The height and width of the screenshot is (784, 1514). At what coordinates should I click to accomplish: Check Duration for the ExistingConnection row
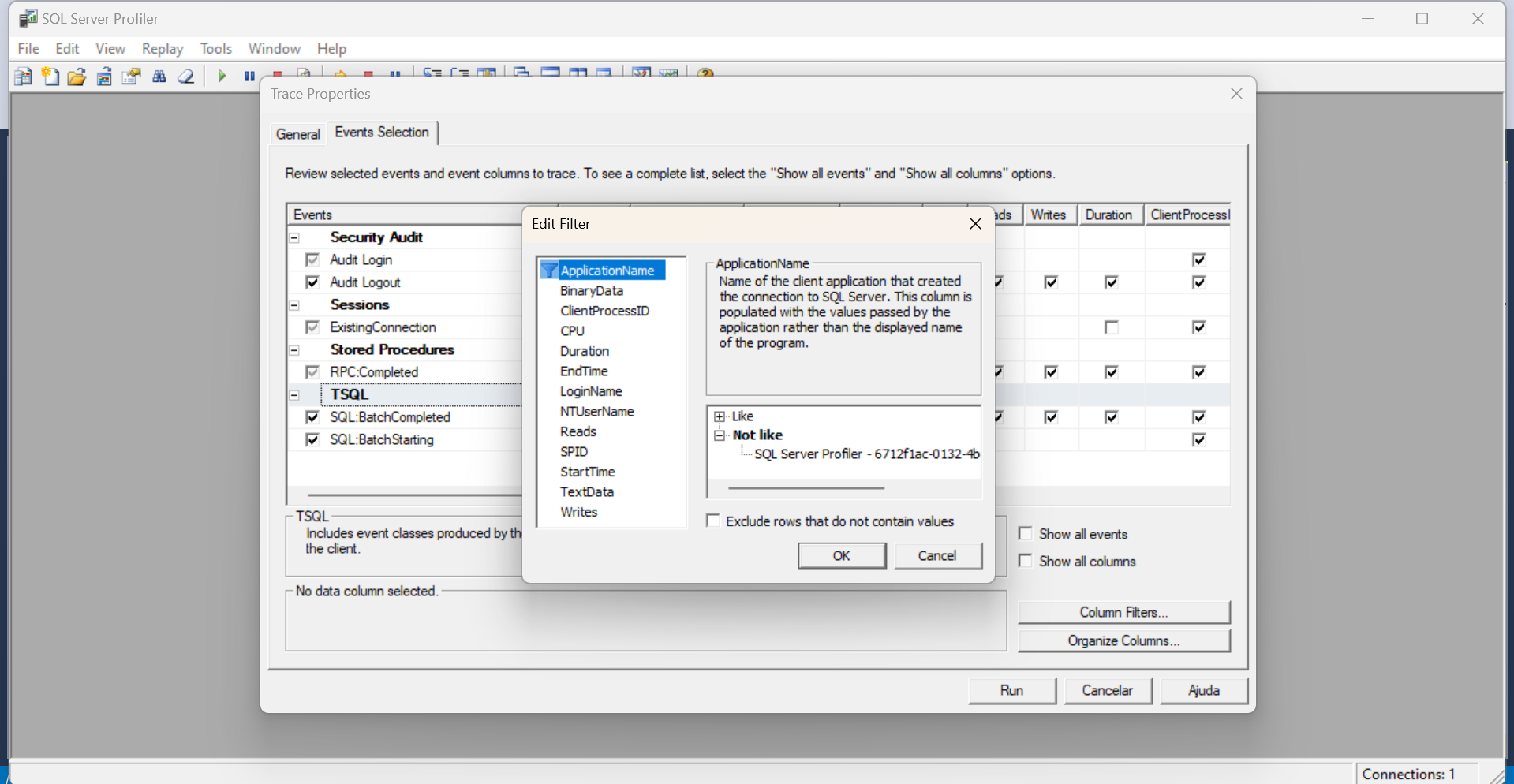(1112, 327)
